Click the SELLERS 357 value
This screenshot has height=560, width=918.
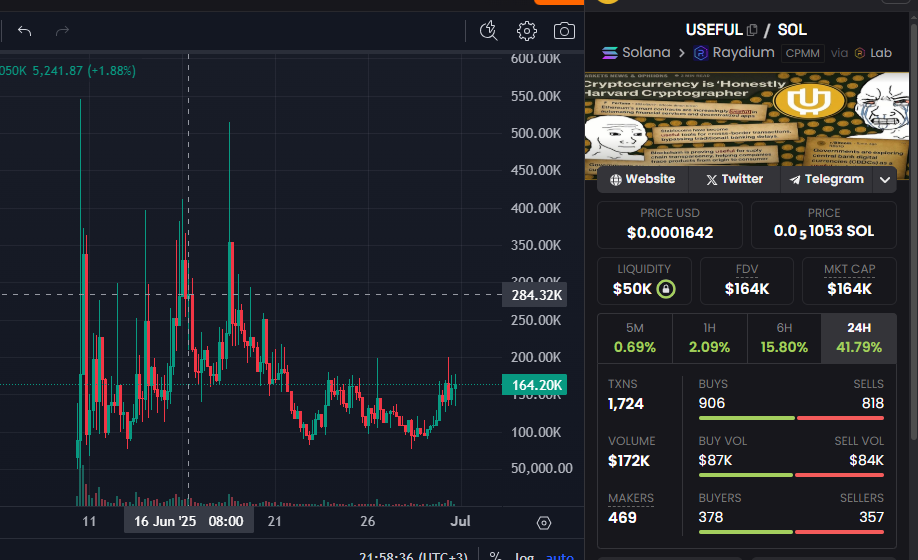tap(871, 517)
